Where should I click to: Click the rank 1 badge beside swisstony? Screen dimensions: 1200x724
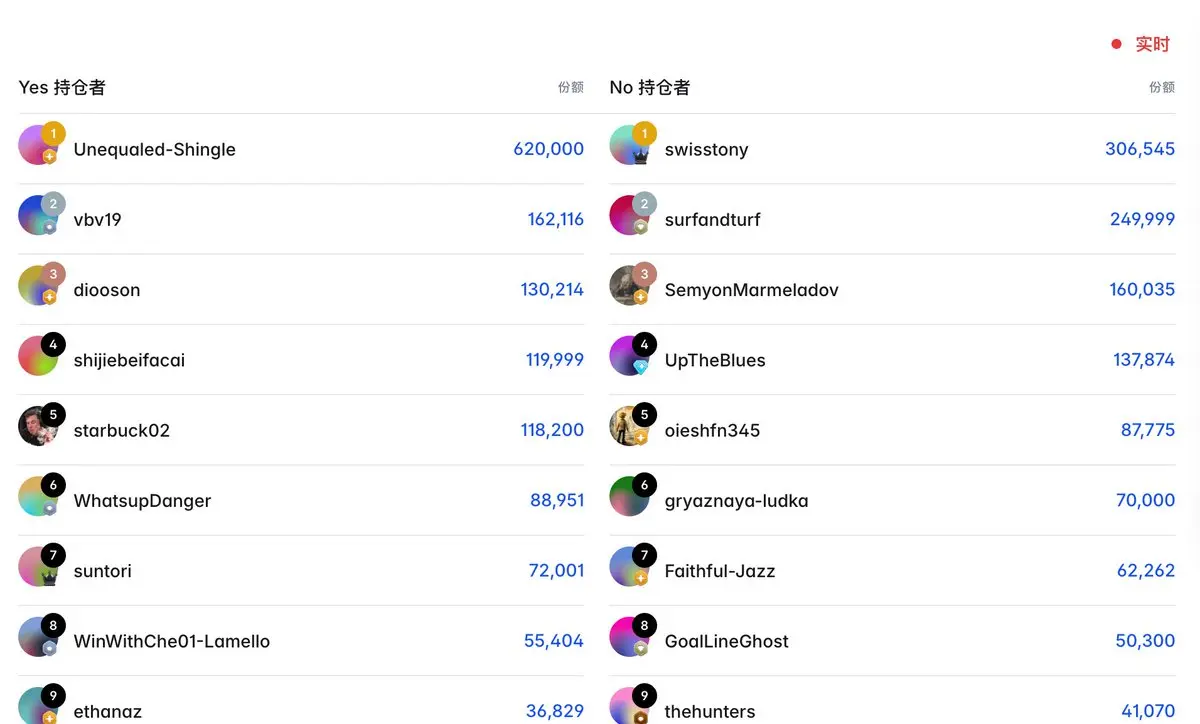[x=645, y=134]
